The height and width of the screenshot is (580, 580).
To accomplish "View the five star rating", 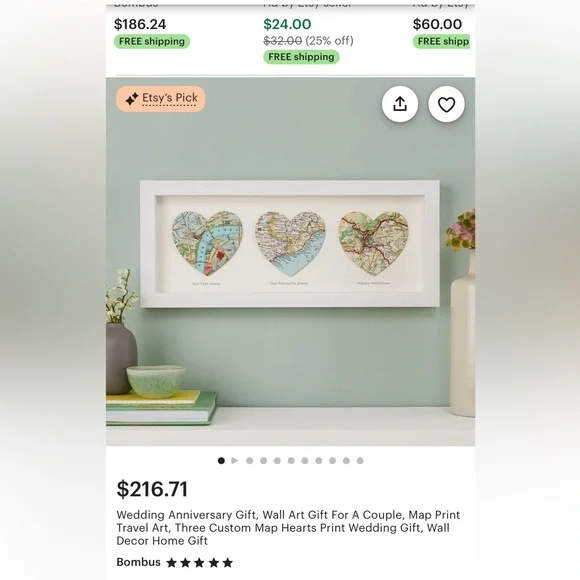I will point(199,563).
